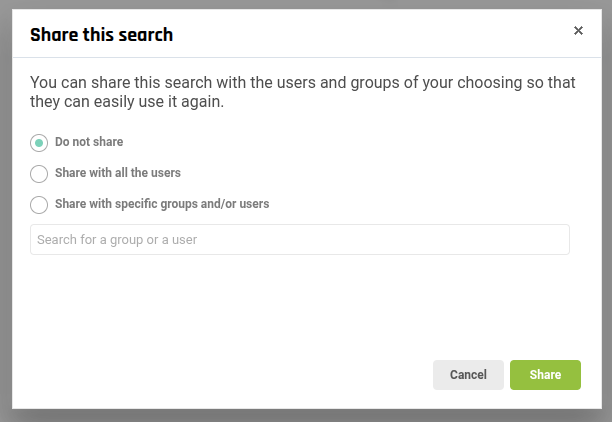Click the right end of the user search field
Screen dimensions: 612x422
[550, 240]
